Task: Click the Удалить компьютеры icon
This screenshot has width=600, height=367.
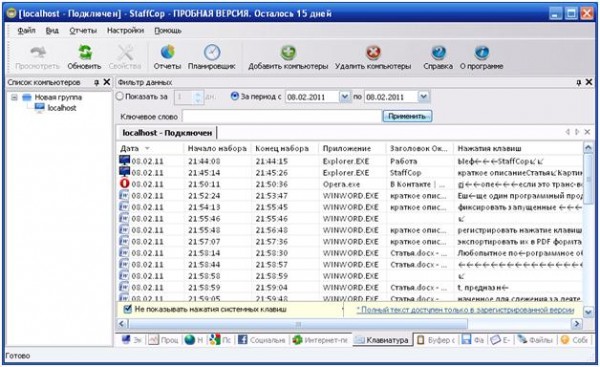Action: 373,52
